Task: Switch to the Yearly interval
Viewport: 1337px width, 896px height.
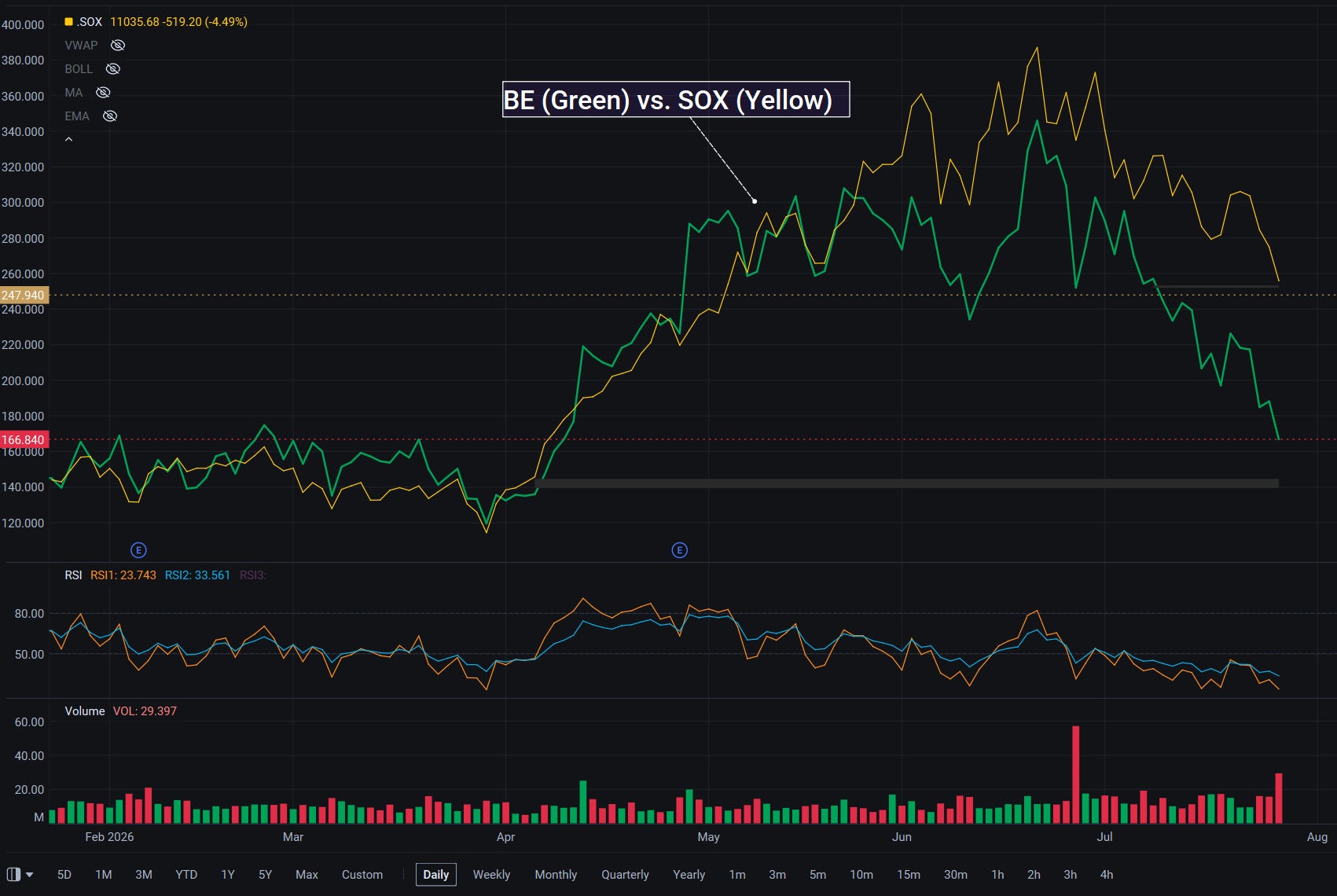Action: click(689, 874)
